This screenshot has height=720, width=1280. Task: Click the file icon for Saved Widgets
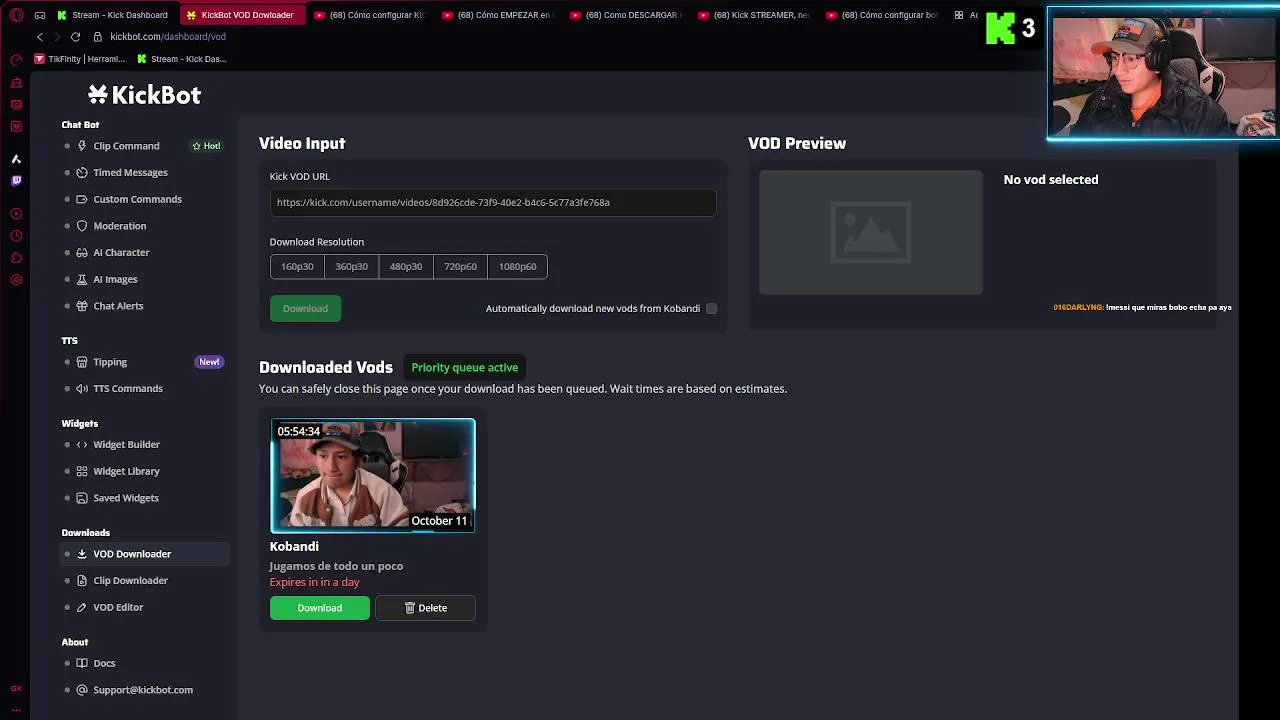[82, 498]
